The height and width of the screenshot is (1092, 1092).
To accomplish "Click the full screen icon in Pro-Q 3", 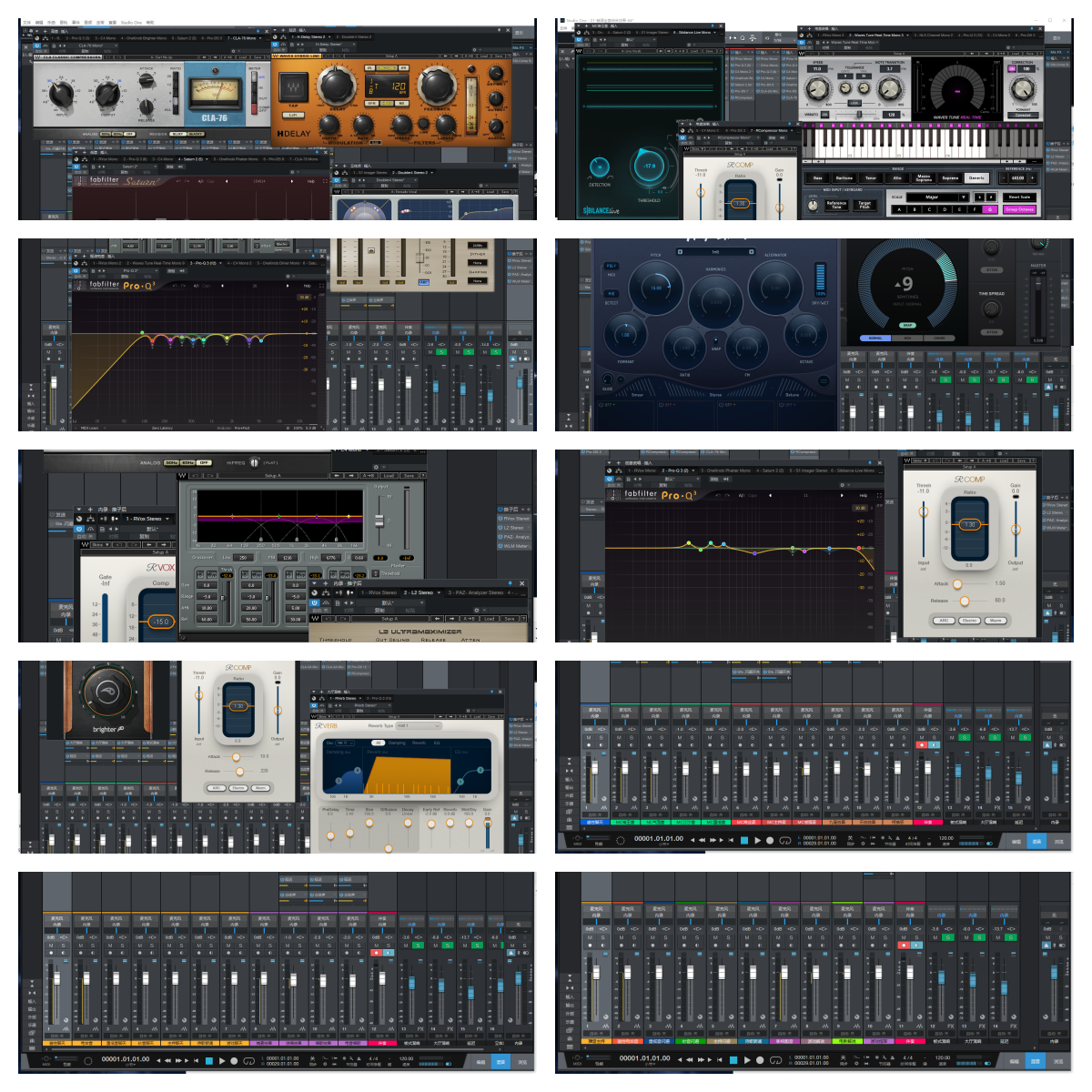I will click(x=879, y=496).
